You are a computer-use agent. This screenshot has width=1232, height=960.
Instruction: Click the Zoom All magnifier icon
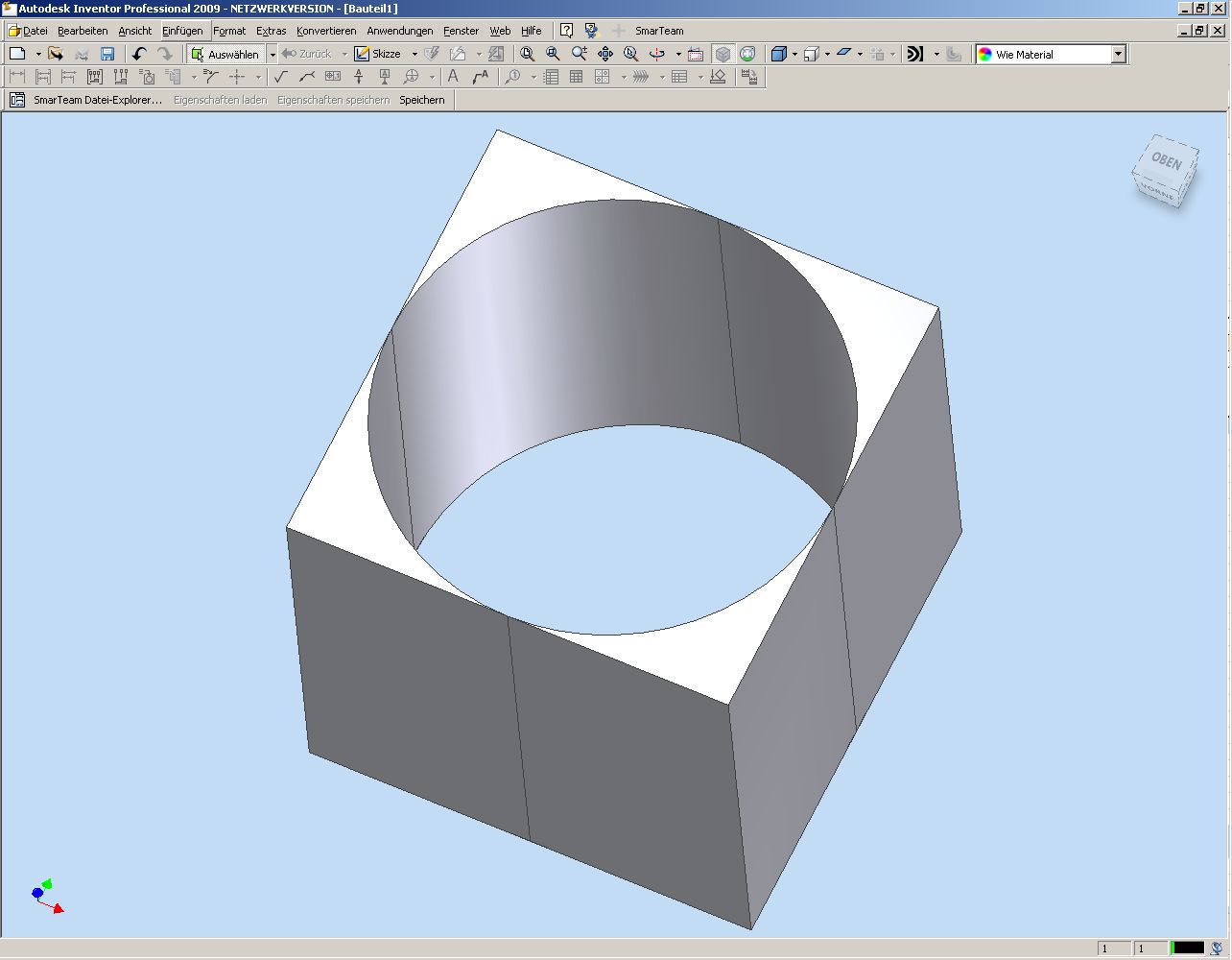click(x=527, y=55)
